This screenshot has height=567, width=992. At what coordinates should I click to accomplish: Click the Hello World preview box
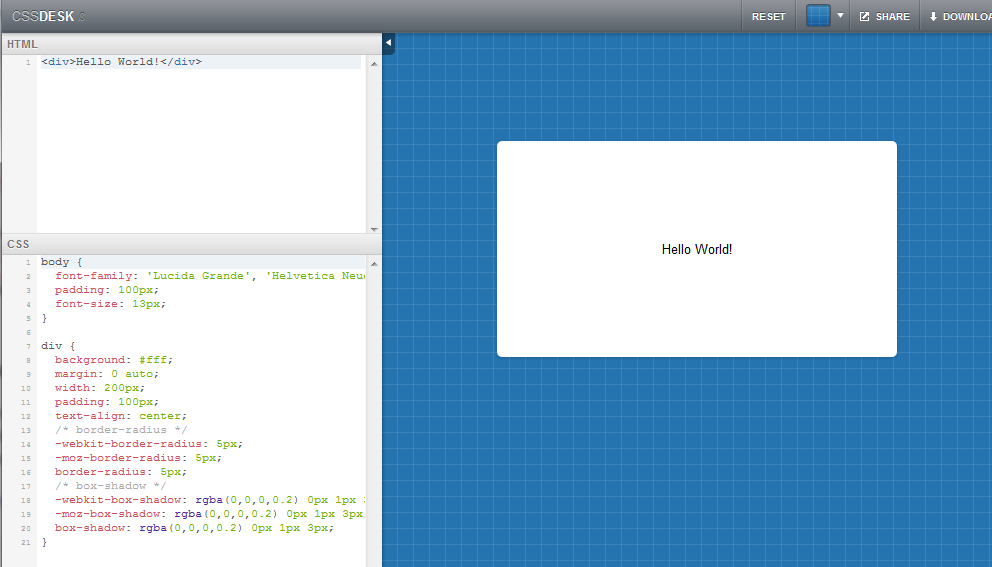697,249
